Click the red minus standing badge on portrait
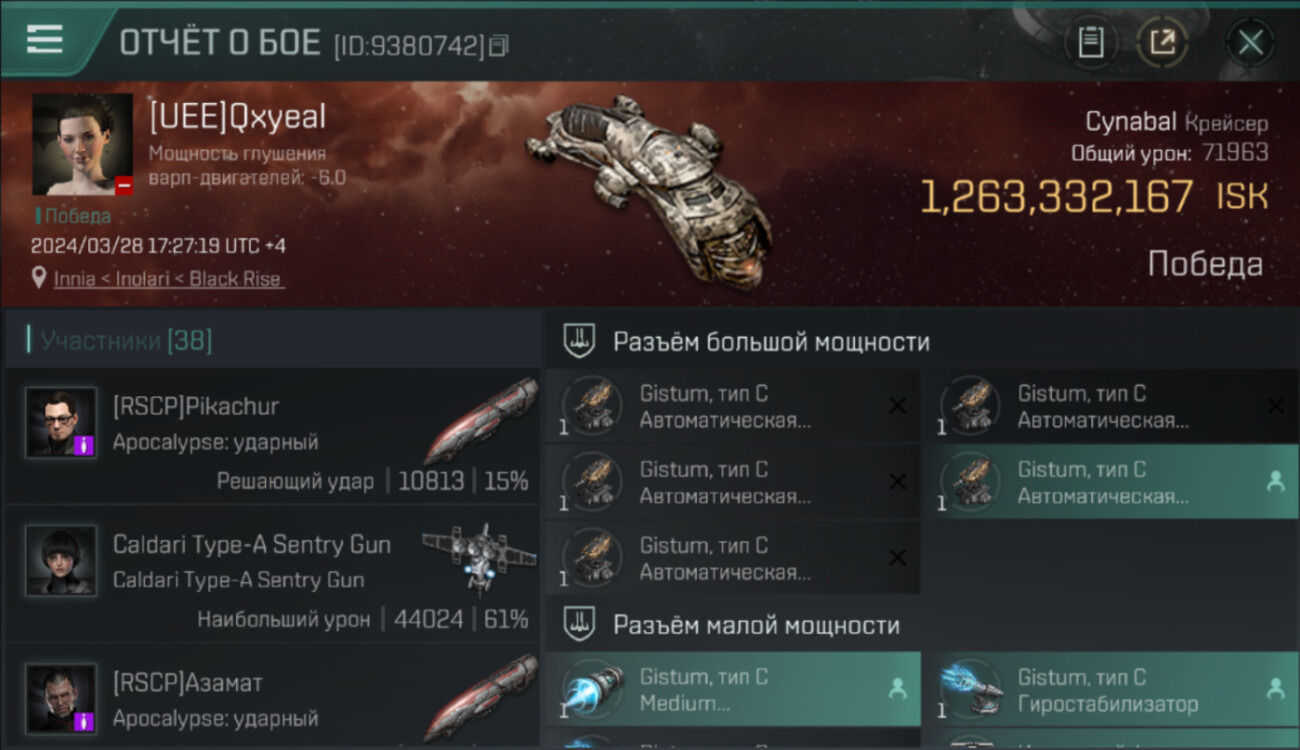The image size is (1300, 750). pyautogui.click(x=124, y=186)
